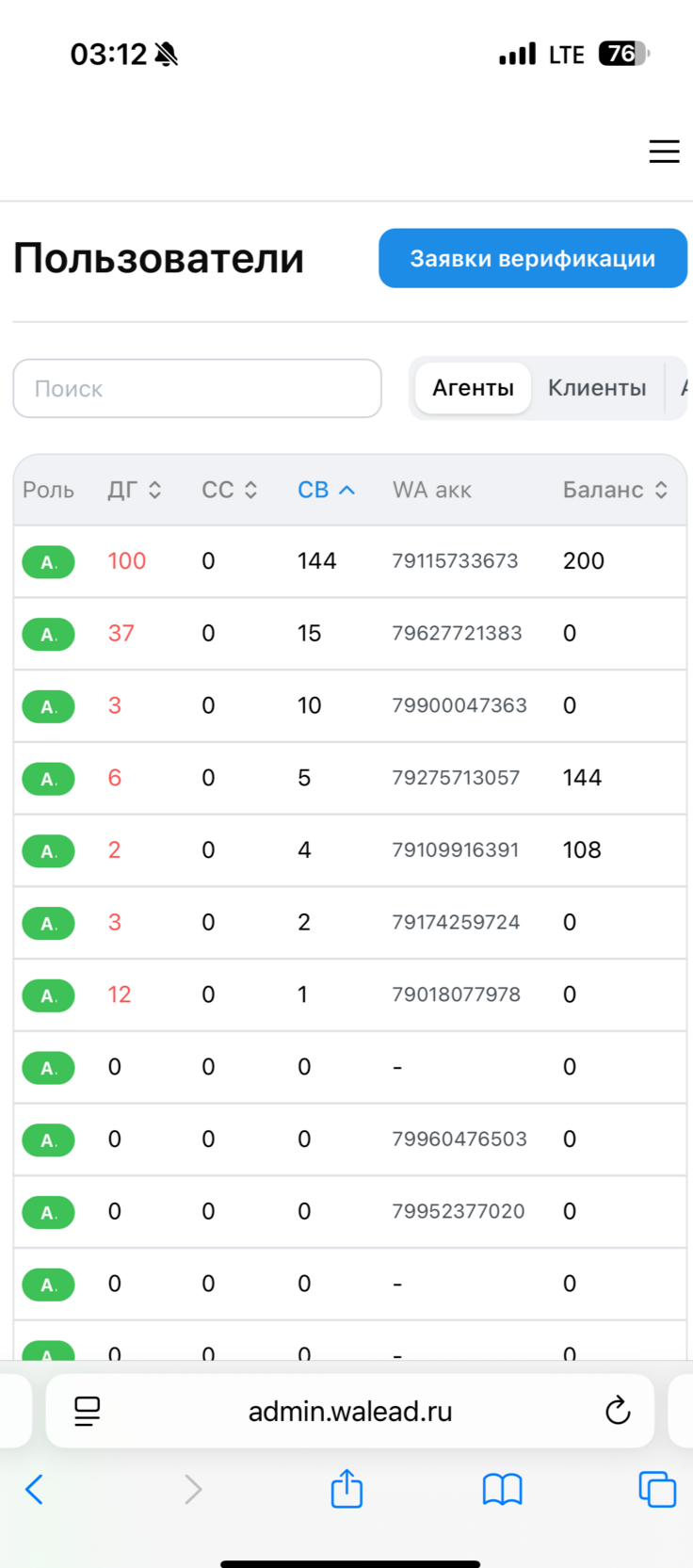The image size is (693, 1568).
Task: Go back with Safari back arrow
Action: [35, 1489]
